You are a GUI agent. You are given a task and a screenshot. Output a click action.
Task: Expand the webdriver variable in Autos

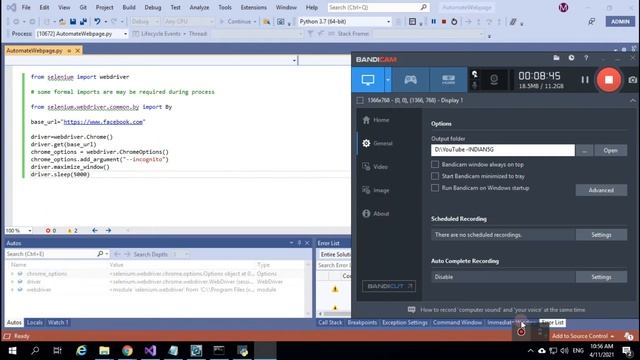pos(12,290)
